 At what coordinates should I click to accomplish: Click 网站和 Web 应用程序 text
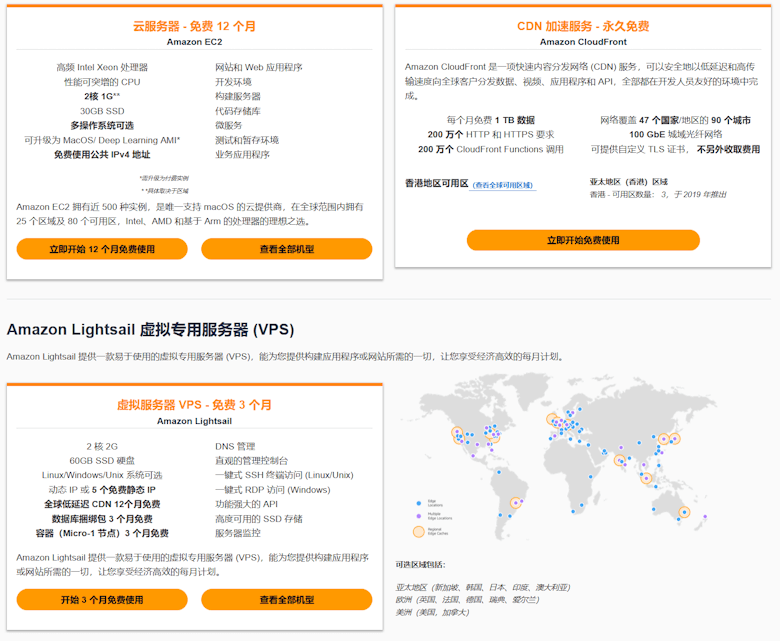pyautogui.click(x=259, y=67)
